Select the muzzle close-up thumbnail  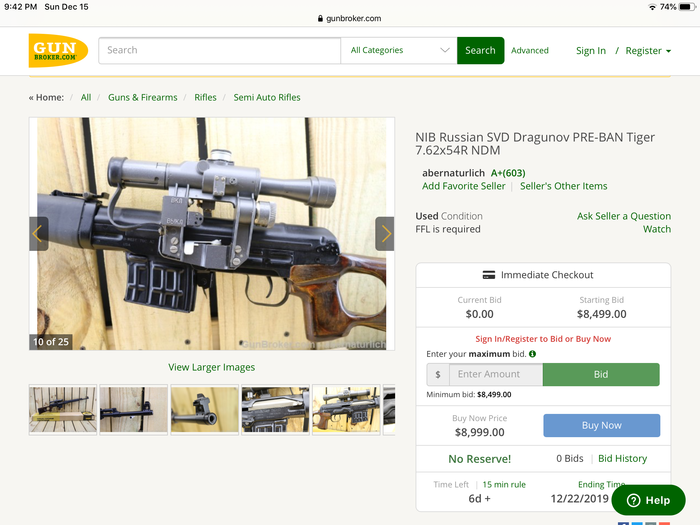tap(204, 410)
